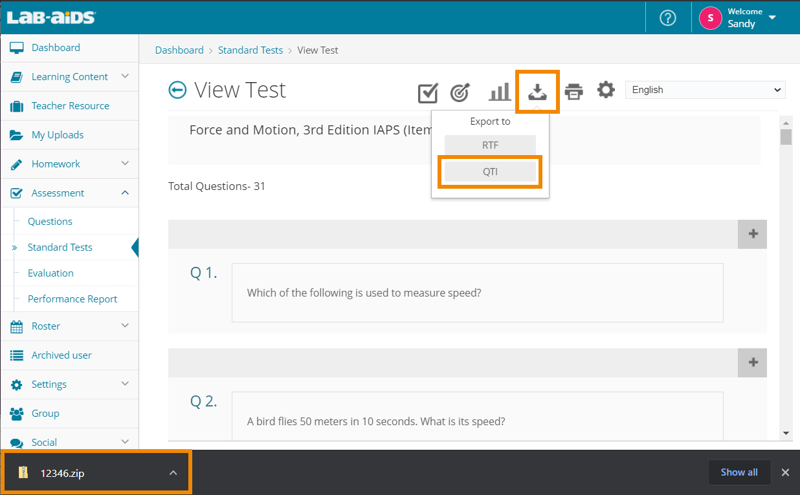Click the print test icon
Image resolution: width=800 pixels, height=495 pixels.
coord(573,91)
